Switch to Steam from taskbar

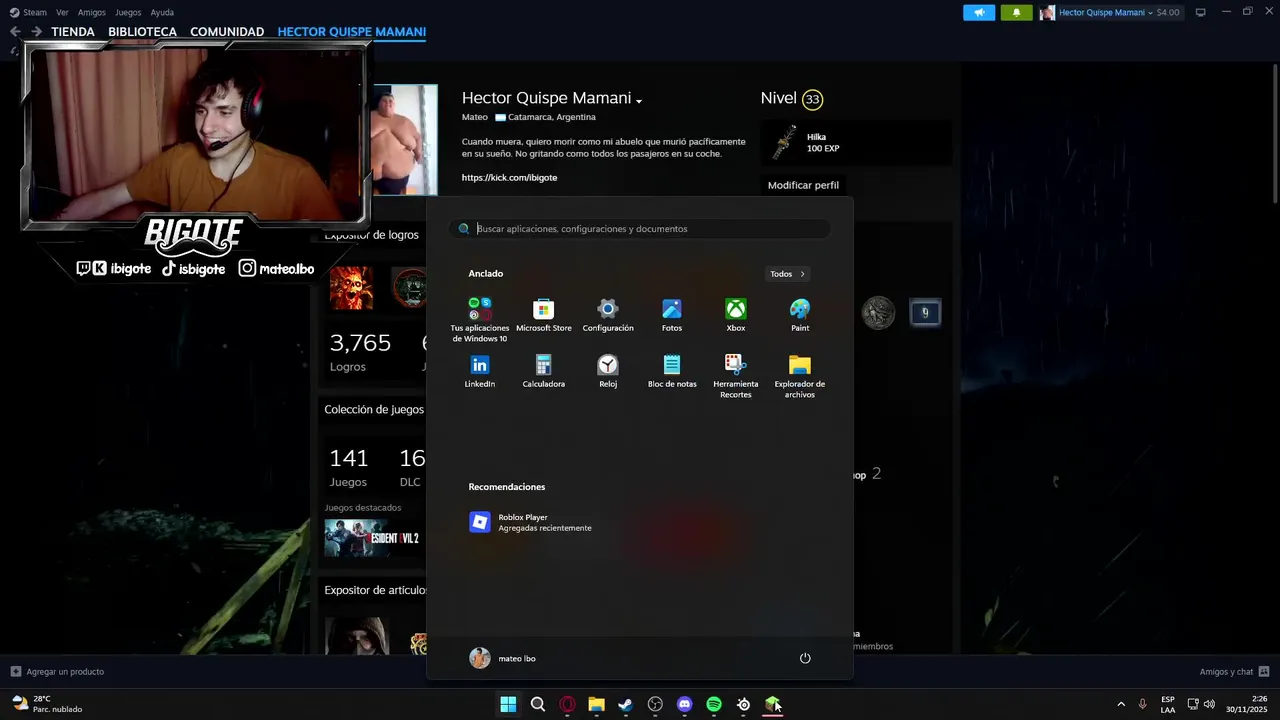click(626, 705)
